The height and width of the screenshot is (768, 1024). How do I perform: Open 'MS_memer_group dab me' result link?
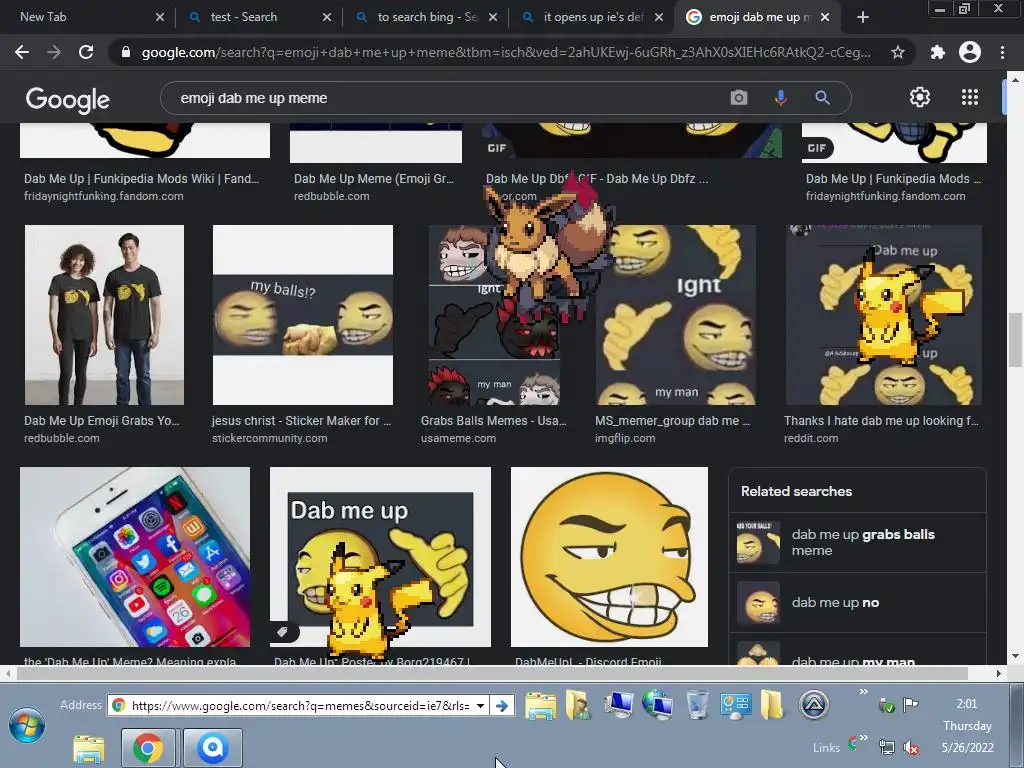coord(673,421)
